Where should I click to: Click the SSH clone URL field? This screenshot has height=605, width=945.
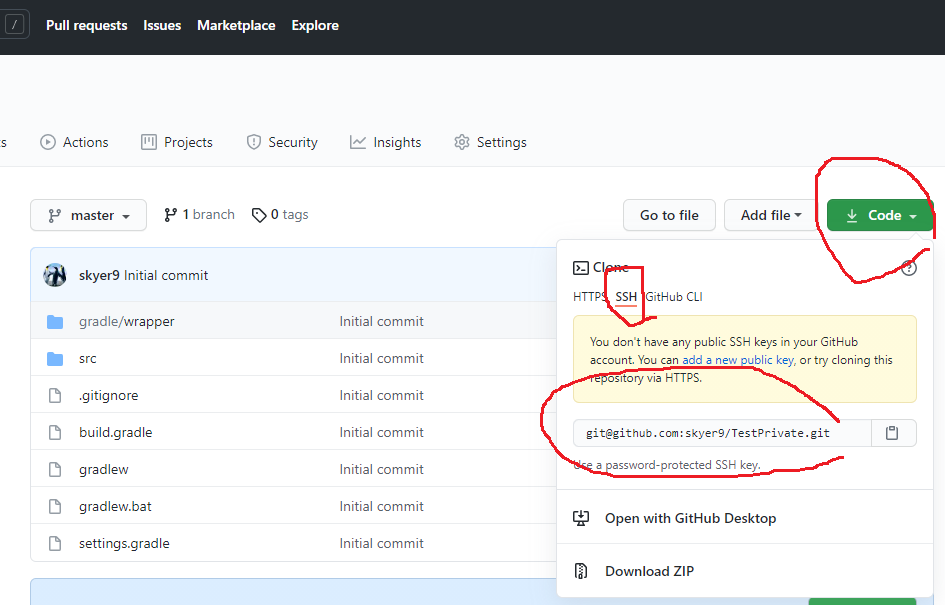coord(722,433)
